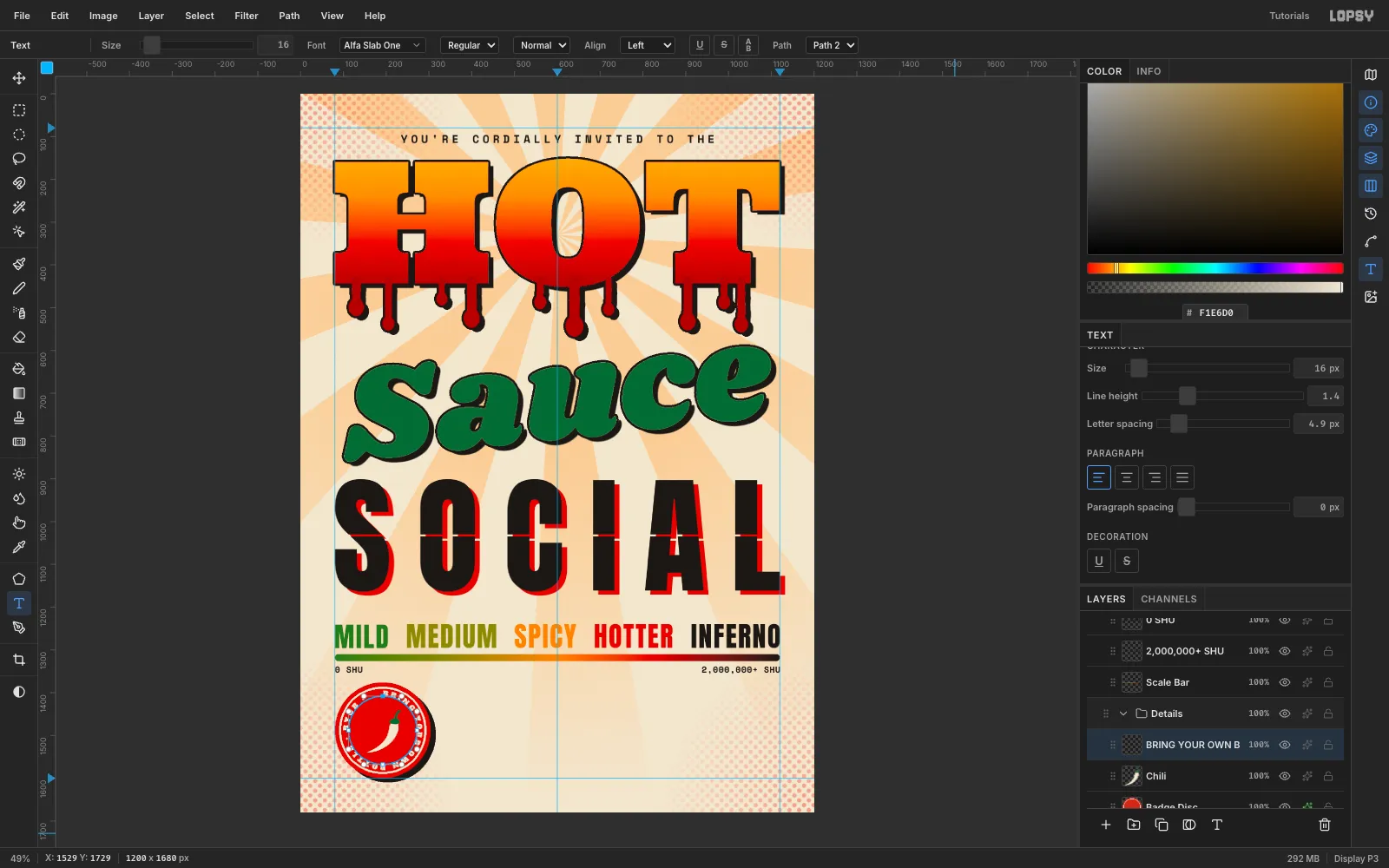
Task: Open the Font dropdown showing Alfa Slab One
Action: click(382, 45)
